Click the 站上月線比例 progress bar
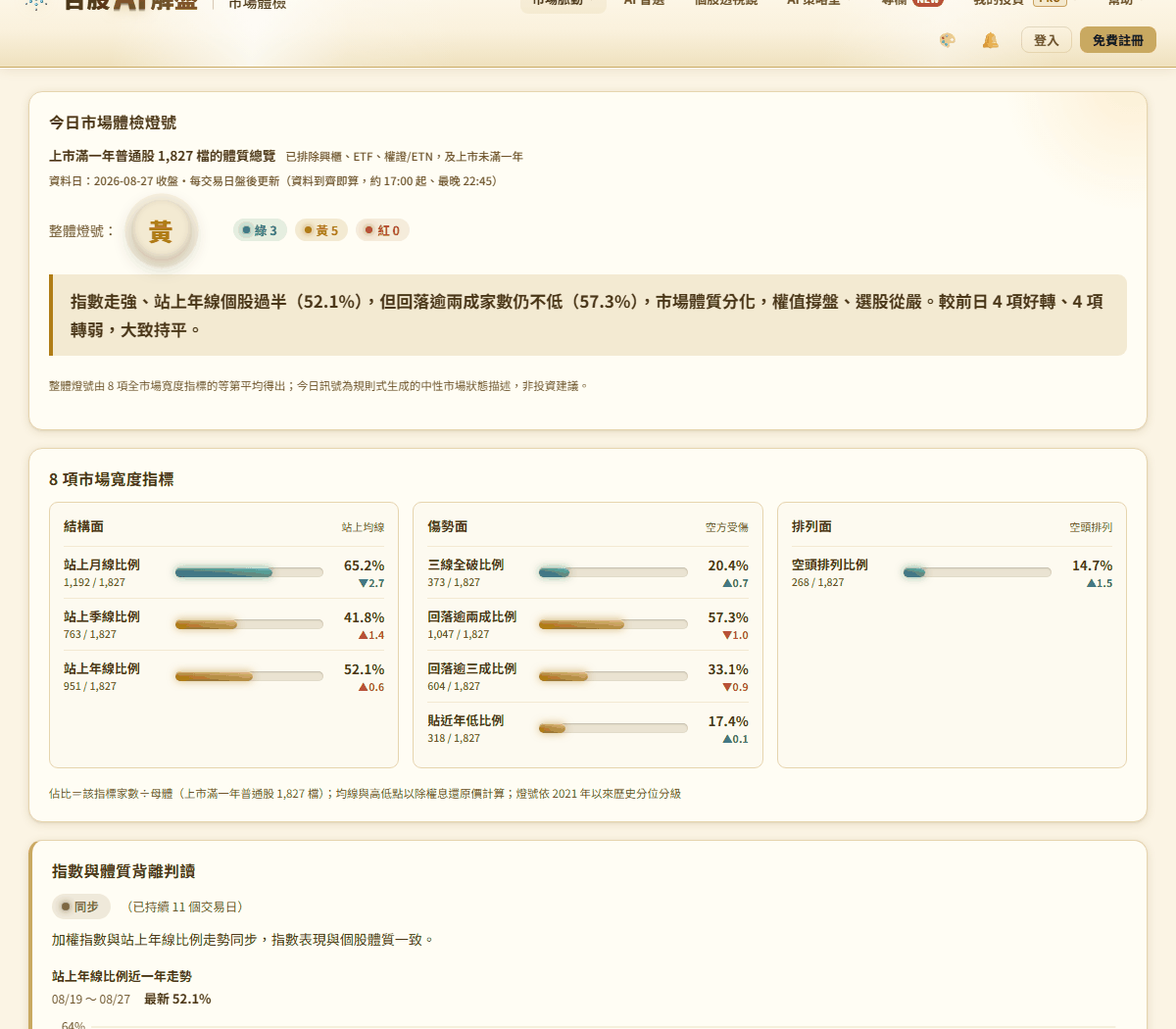This screenshot has width=1176, height=1029. (x=249, y=572)
